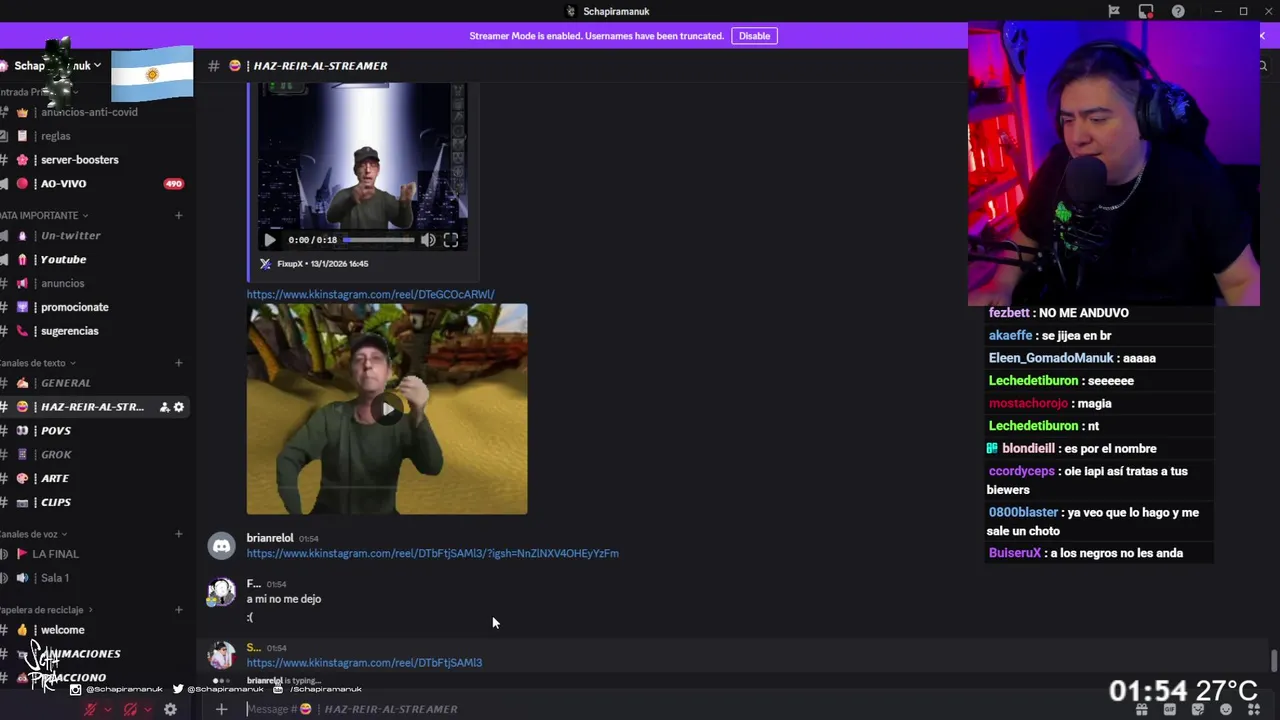Open the help question mark icon
Screen dimensions: 1280x720
(1178, 11)
